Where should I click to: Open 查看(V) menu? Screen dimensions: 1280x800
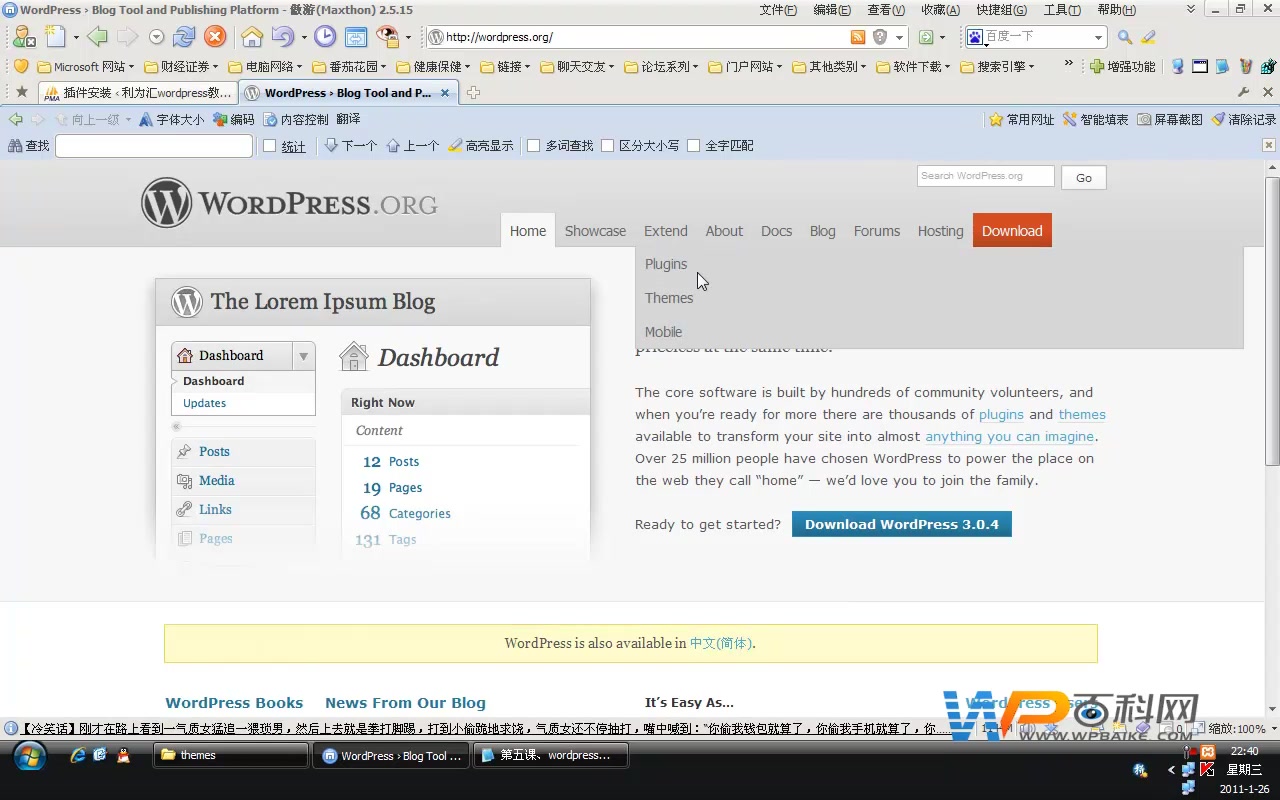click(x=886, y=10)
